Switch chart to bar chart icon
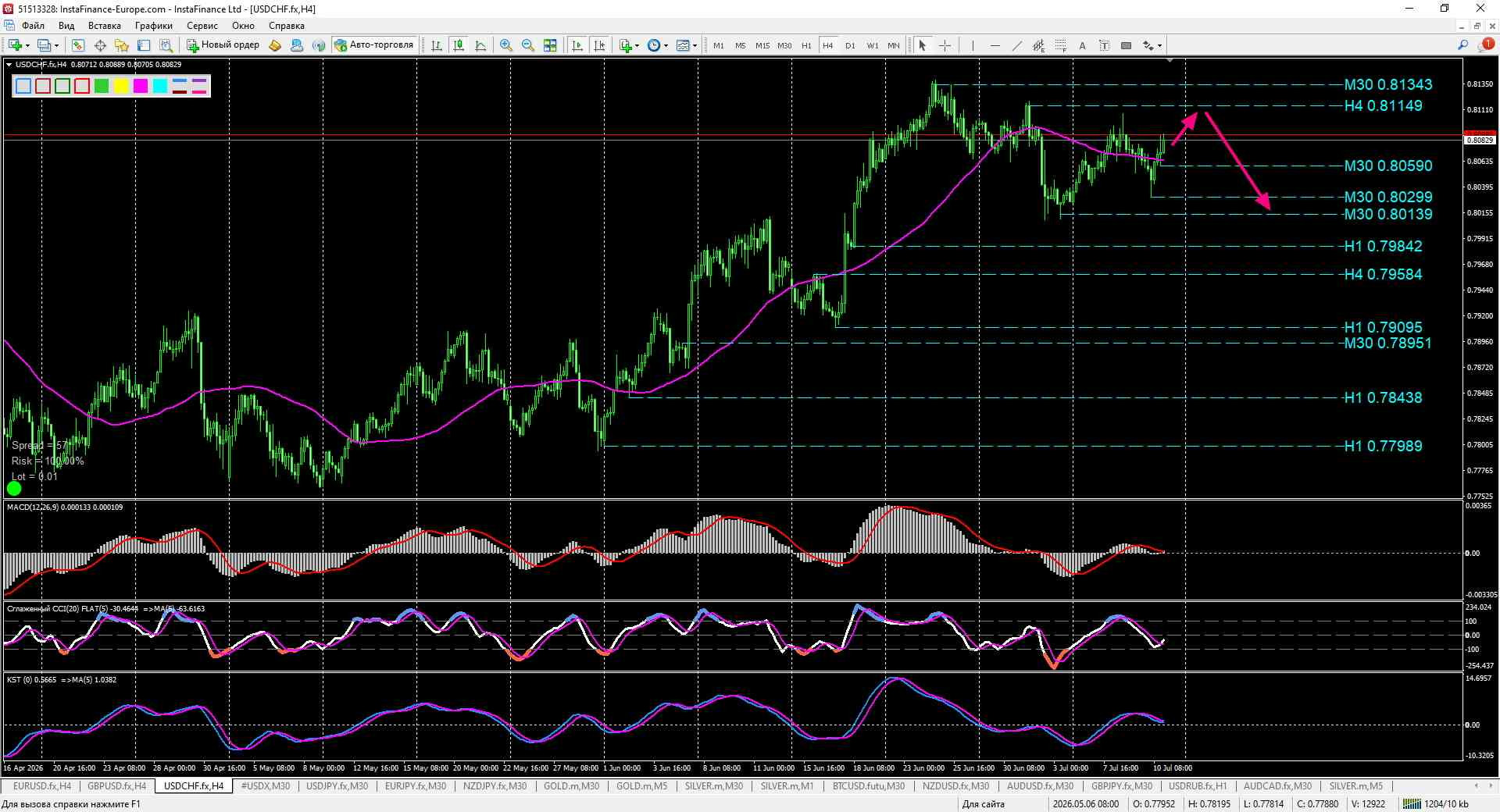 click(x=437, y=45)
